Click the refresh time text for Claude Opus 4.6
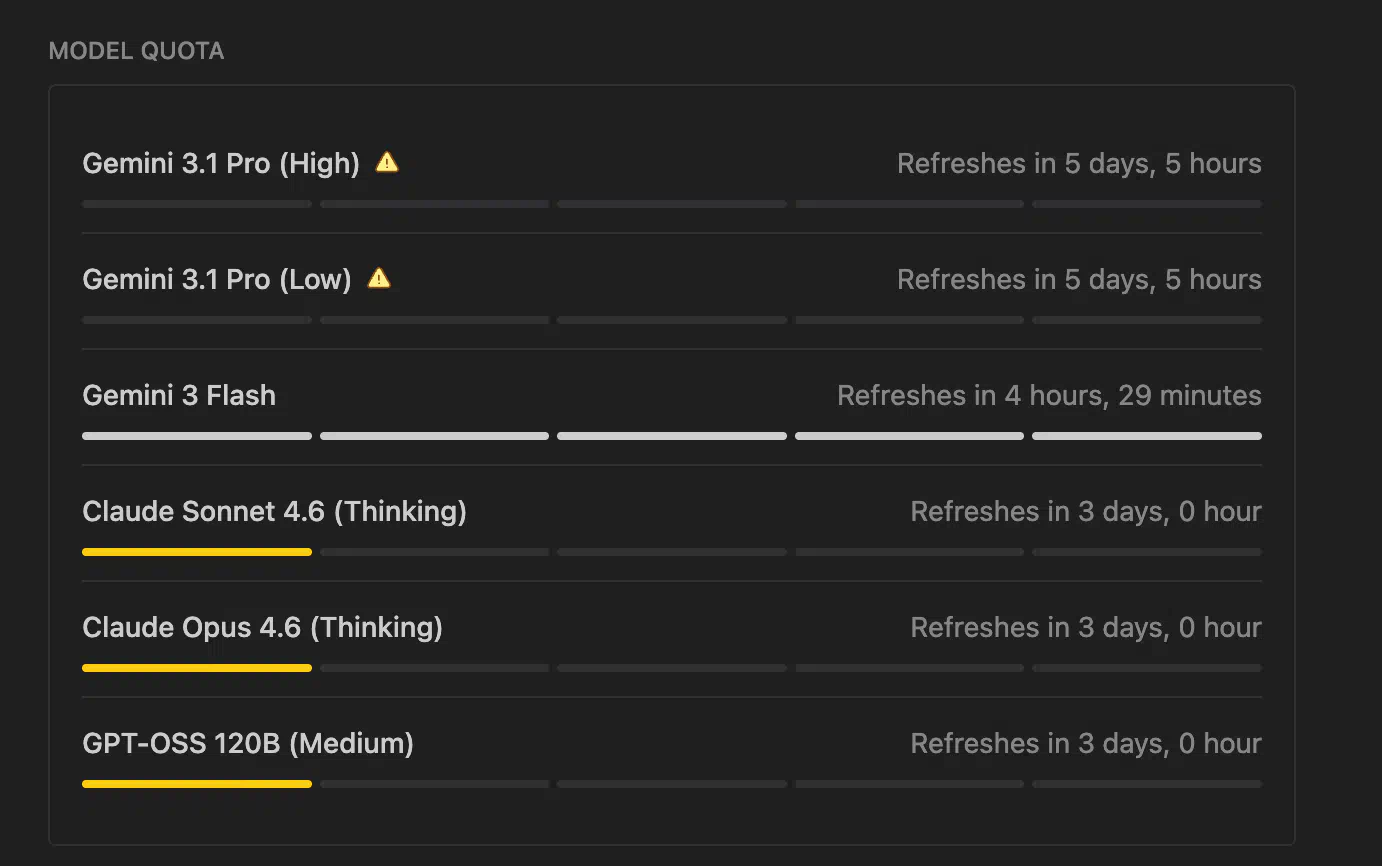1382x866 pixels. (x=1086, y=628)
